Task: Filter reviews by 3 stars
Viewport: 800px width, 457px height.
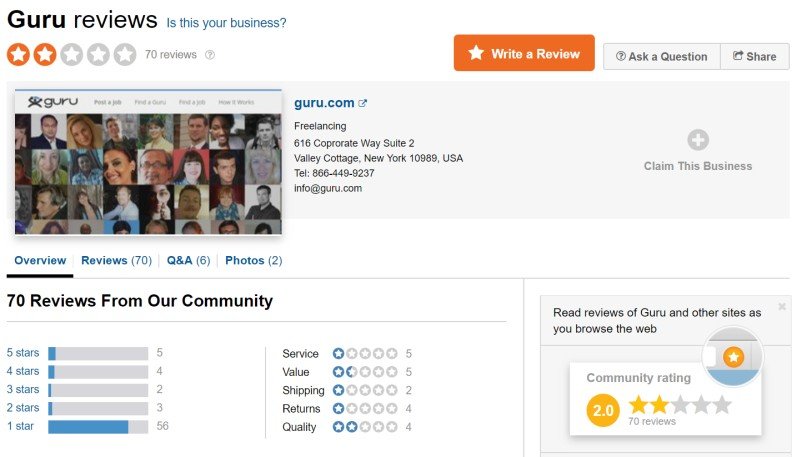Action: 23,389
